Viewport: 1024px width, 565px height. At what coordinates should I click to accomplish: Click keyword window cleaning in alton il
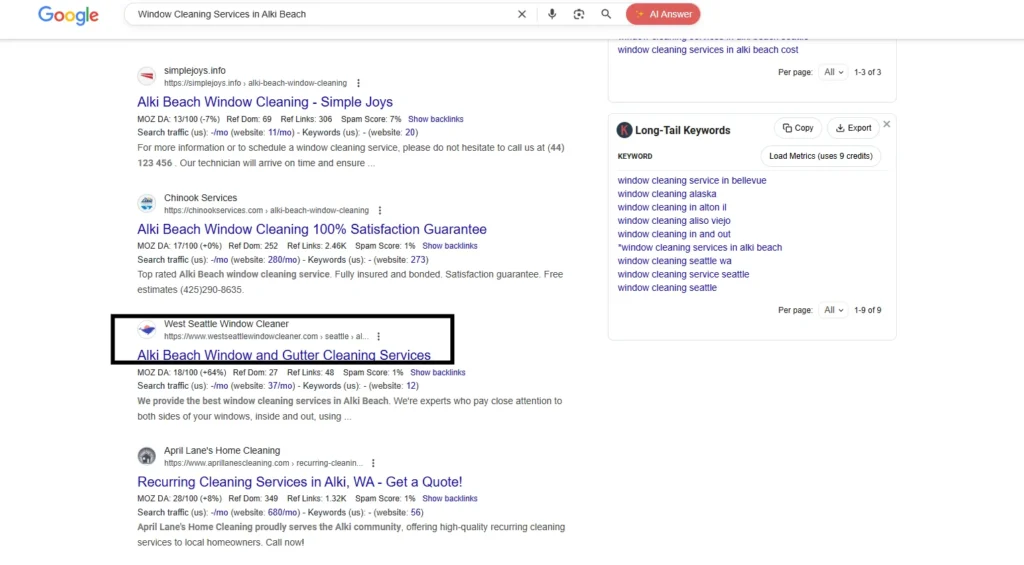(671, 208)
